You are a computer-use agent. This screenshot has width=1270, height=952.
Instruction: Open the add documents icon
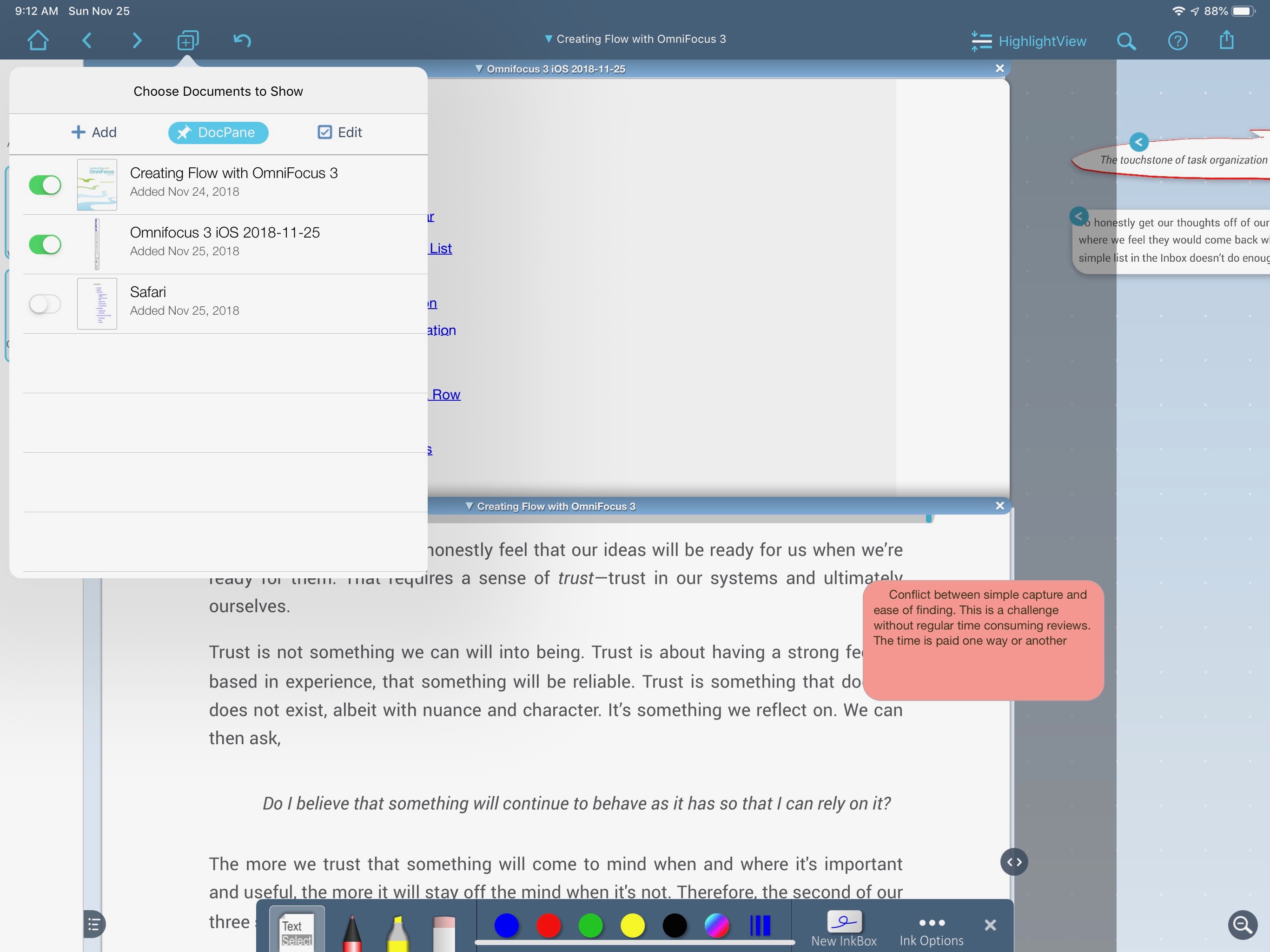(188, 40)
